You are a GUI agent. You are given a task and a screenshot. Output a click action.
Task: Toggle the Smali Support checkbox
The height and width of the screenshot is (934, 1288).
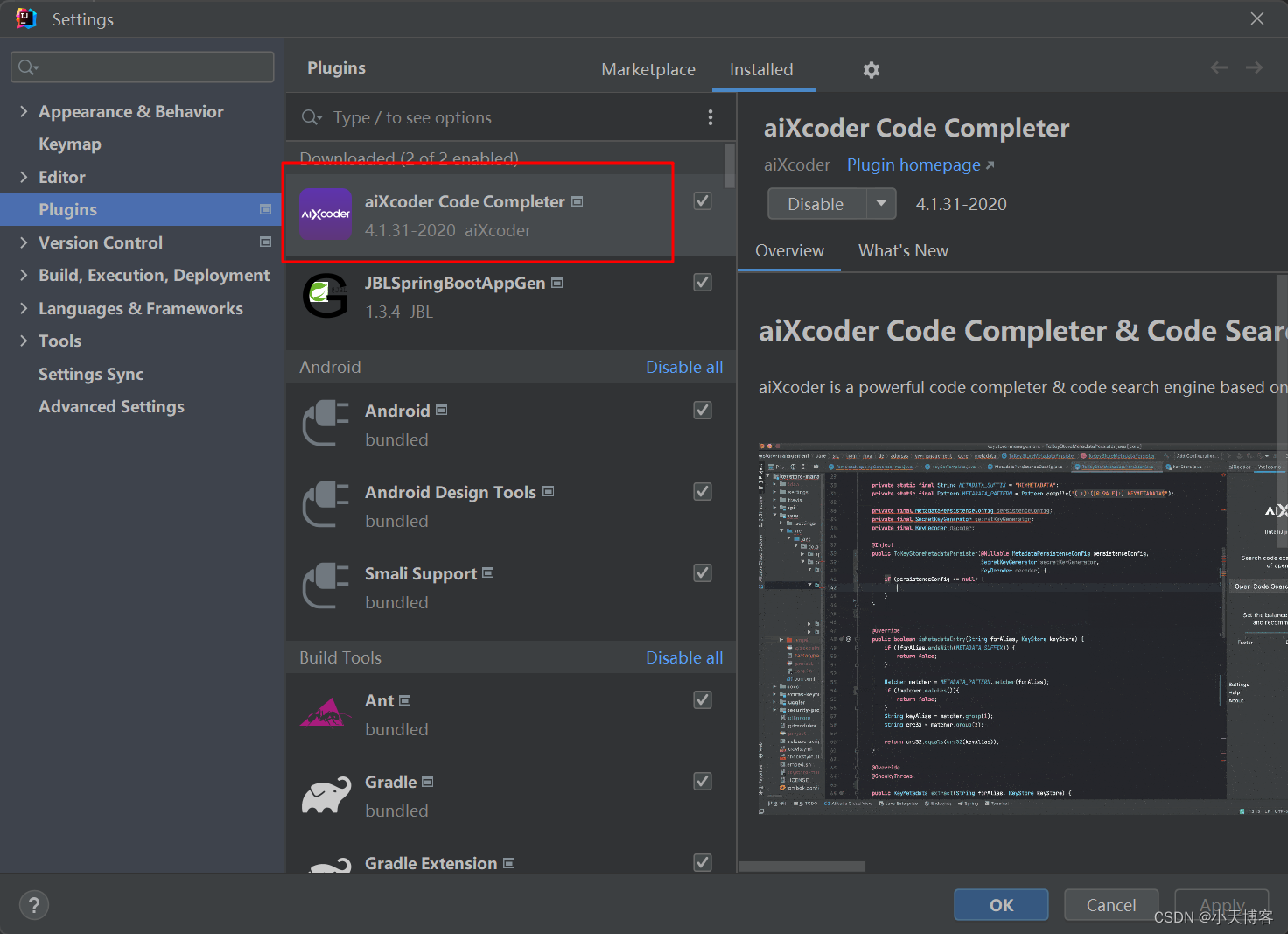click(703, 573)
